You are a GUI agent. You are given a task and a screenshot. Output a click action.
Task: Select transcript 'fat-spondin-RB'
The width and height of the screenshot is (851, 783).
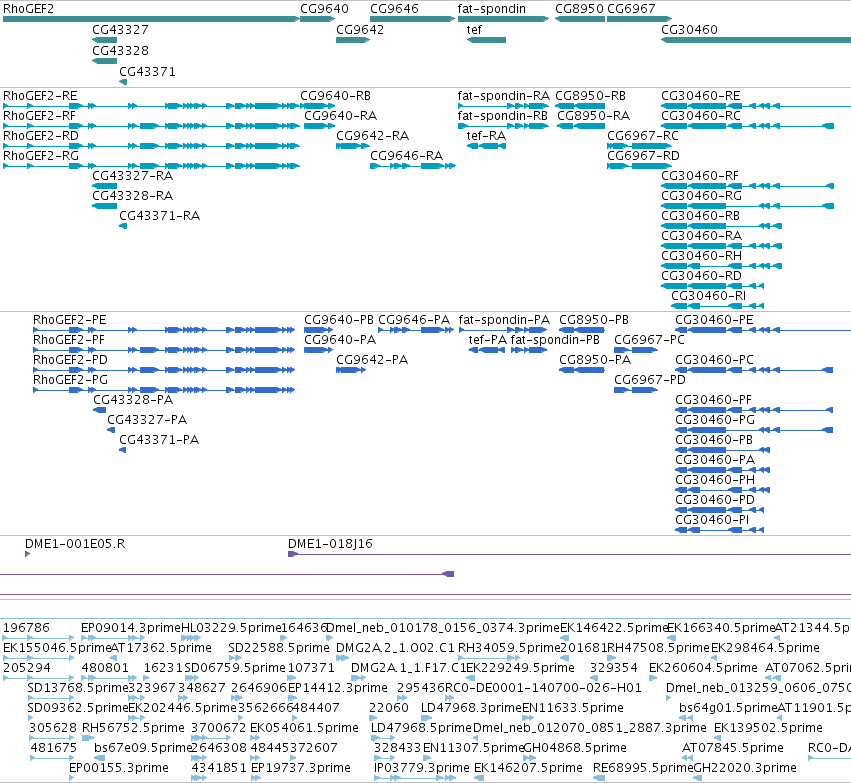click(503, 116)
